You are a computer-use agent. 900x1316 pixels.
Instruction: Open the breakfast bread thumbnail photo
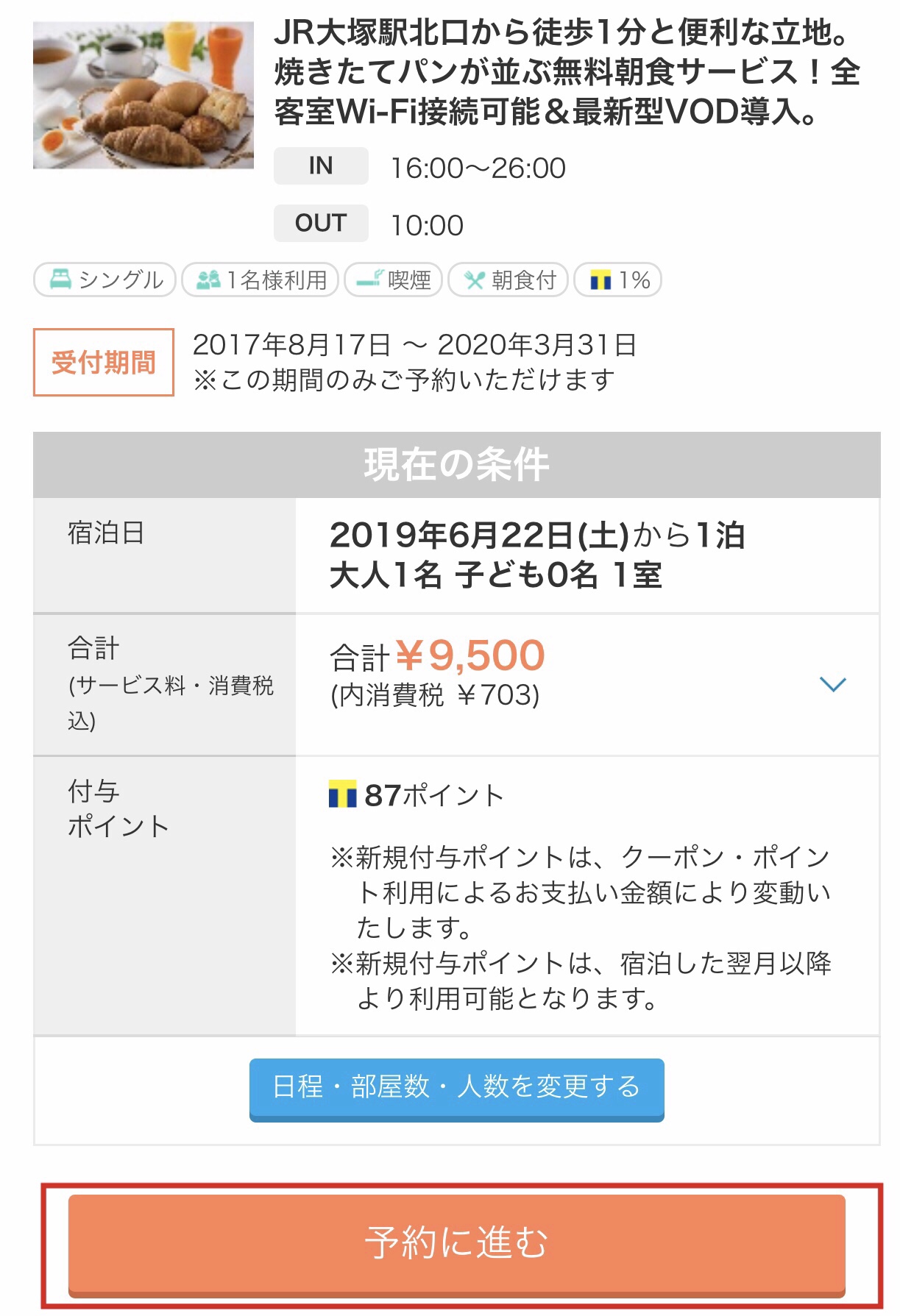coord(143,95)
